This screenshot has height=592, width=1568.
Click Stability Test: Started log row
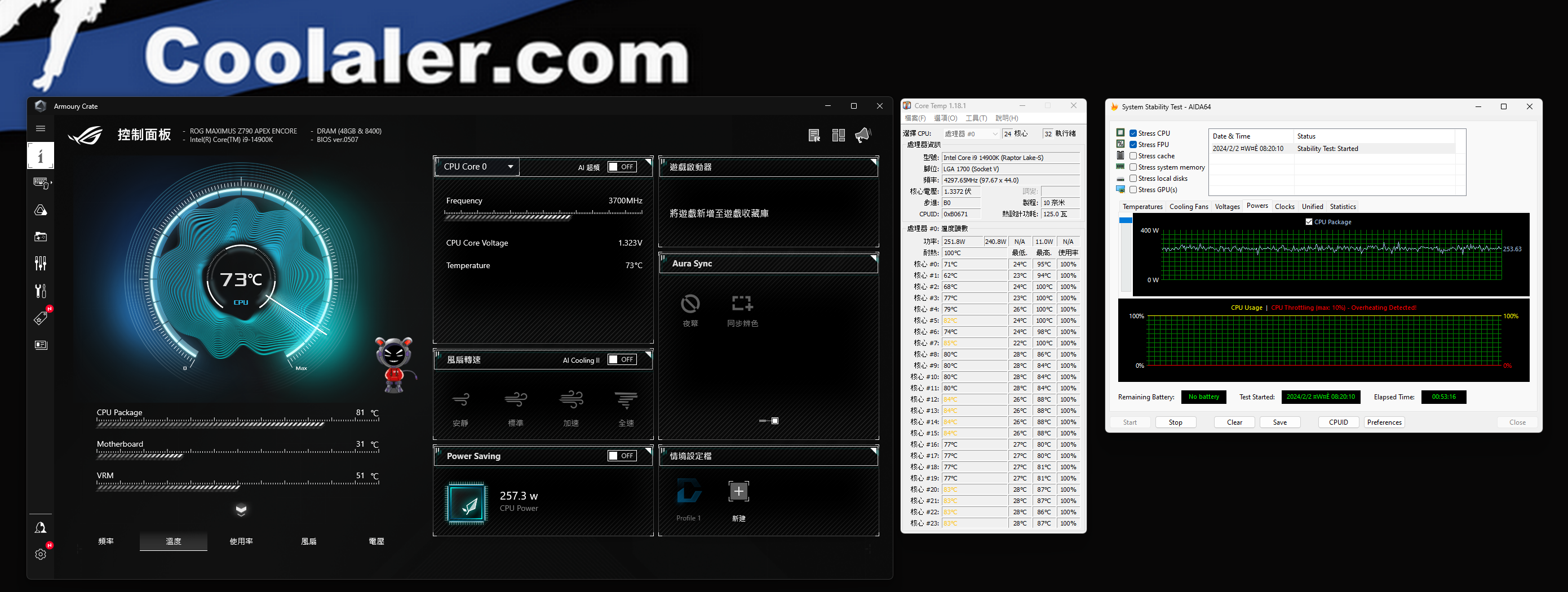point(1333,149)
